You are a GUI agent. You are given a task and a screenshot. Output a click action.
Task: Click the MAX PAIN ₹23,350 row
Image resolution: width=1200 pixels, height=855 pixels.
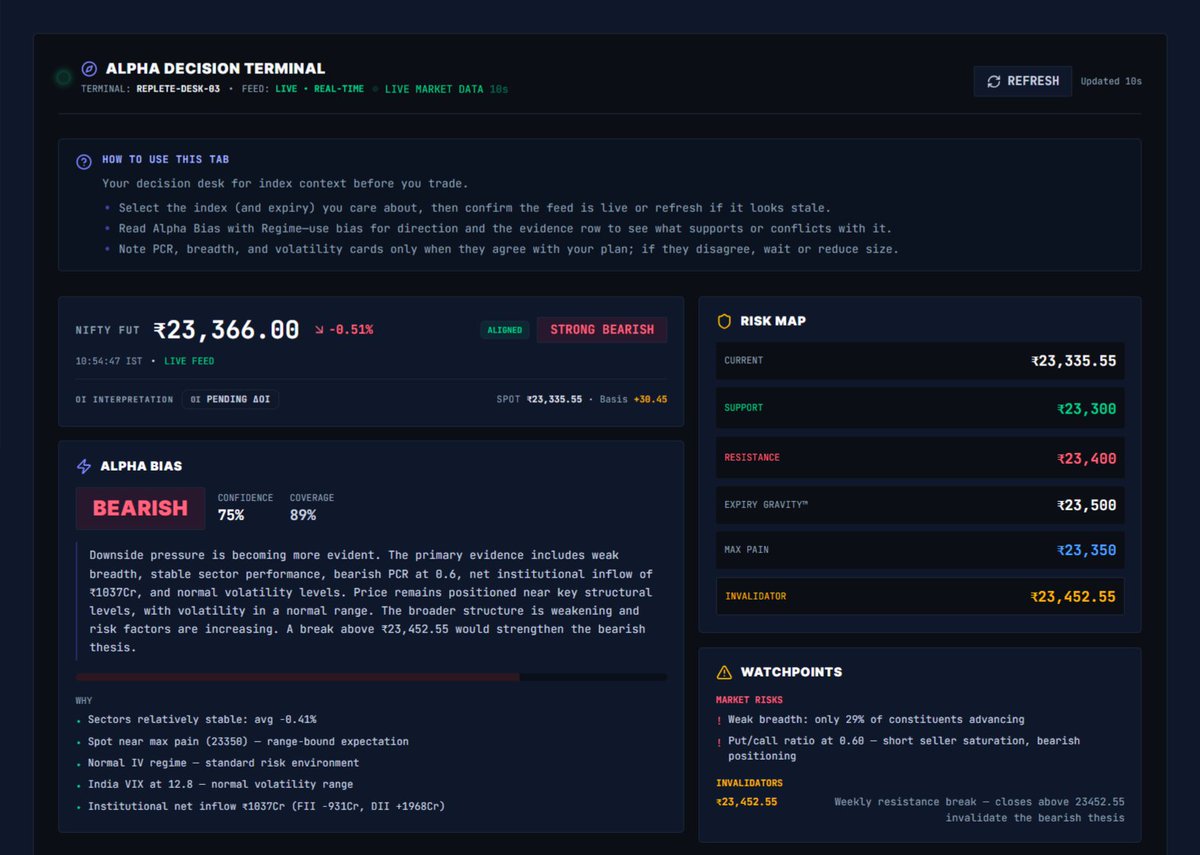click(920, 550)
